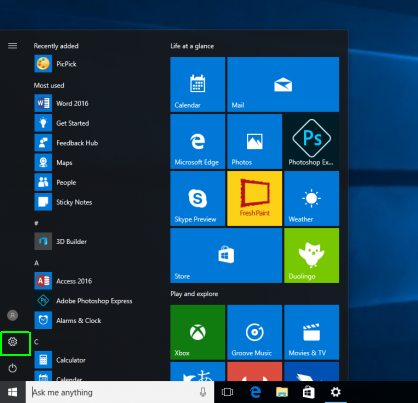The height and width of the screenshot is (403, 418).
Task: Click the Most used heading
Action: 49,85
